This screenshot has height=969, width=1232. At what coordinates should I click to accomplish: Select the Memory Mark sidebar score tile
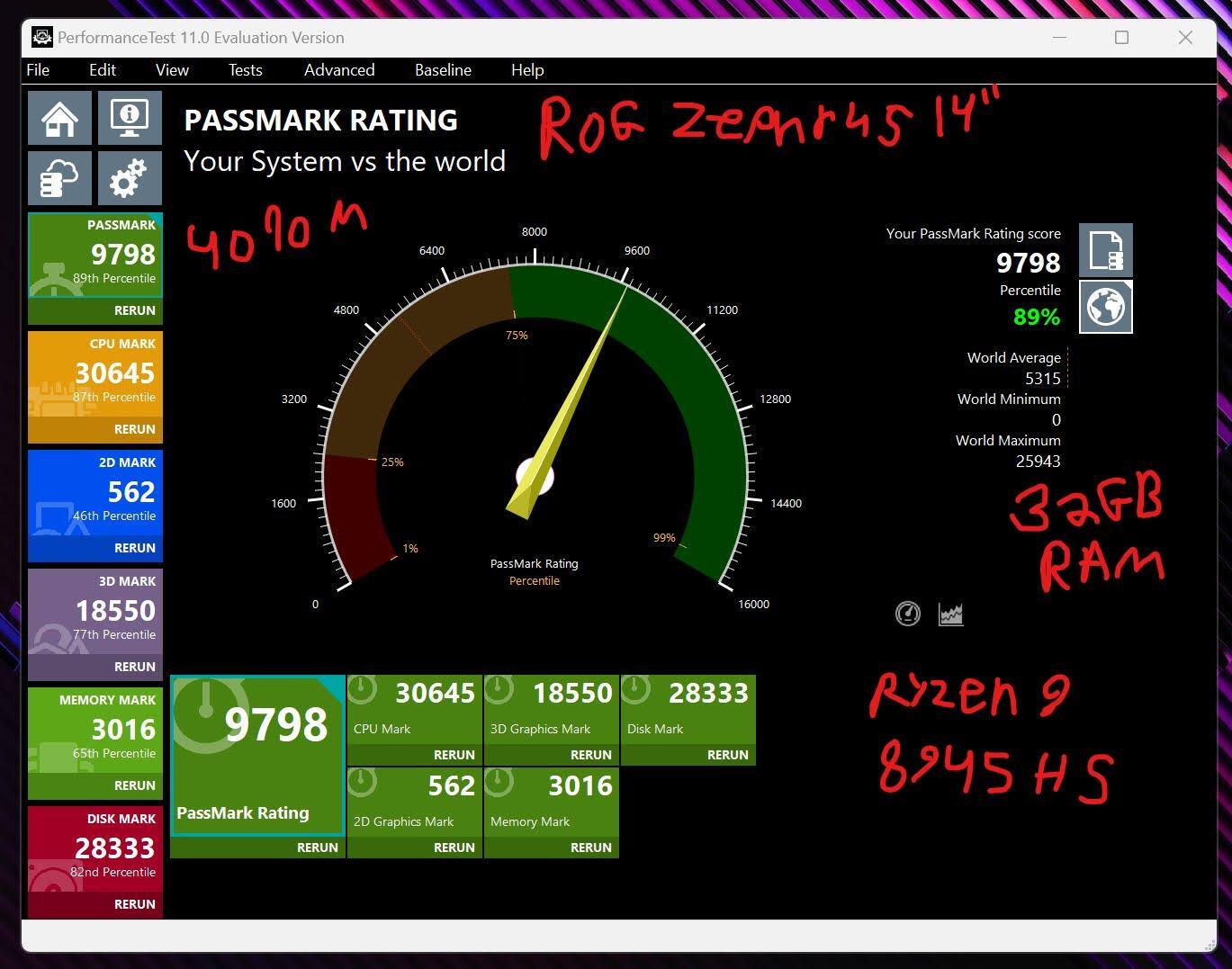point(95,730)
